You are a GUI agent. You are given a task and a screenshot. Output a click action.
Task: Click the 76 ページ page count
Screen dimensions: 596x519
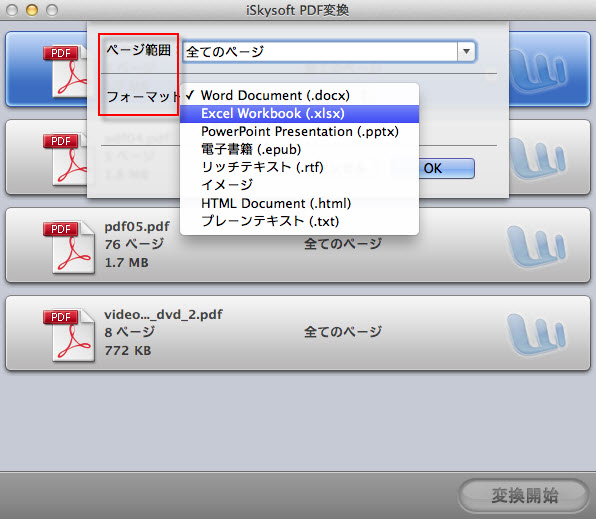134,244
